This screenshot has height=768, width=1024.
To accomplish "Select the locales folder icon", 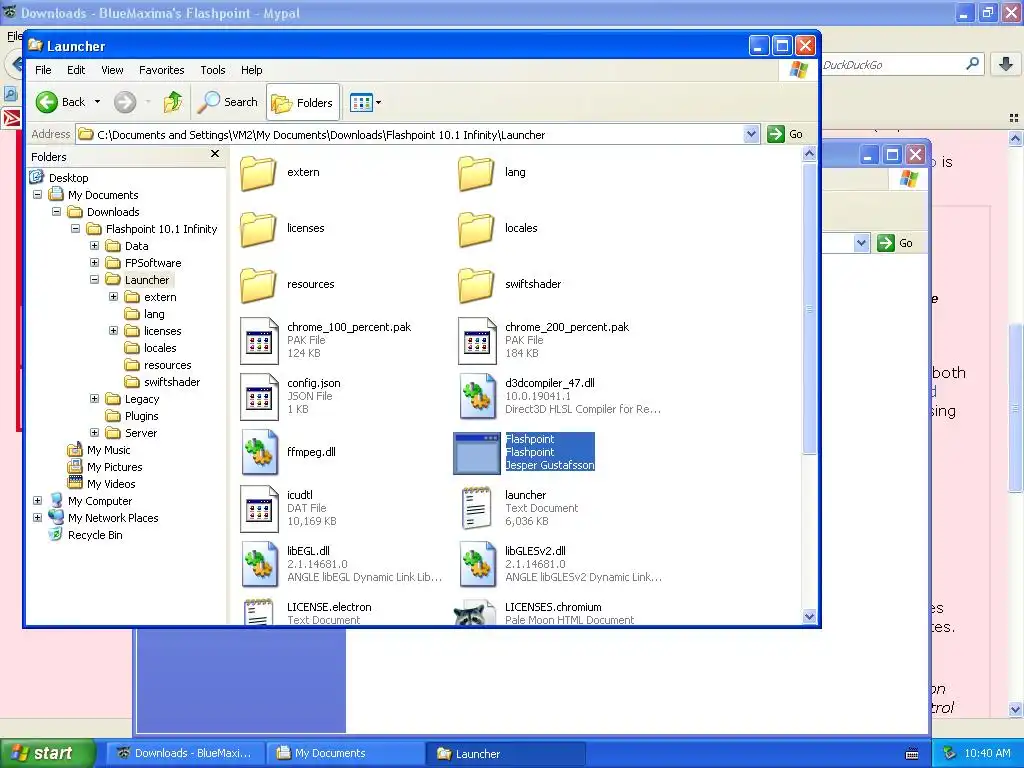I will click(x=476, y=229).
